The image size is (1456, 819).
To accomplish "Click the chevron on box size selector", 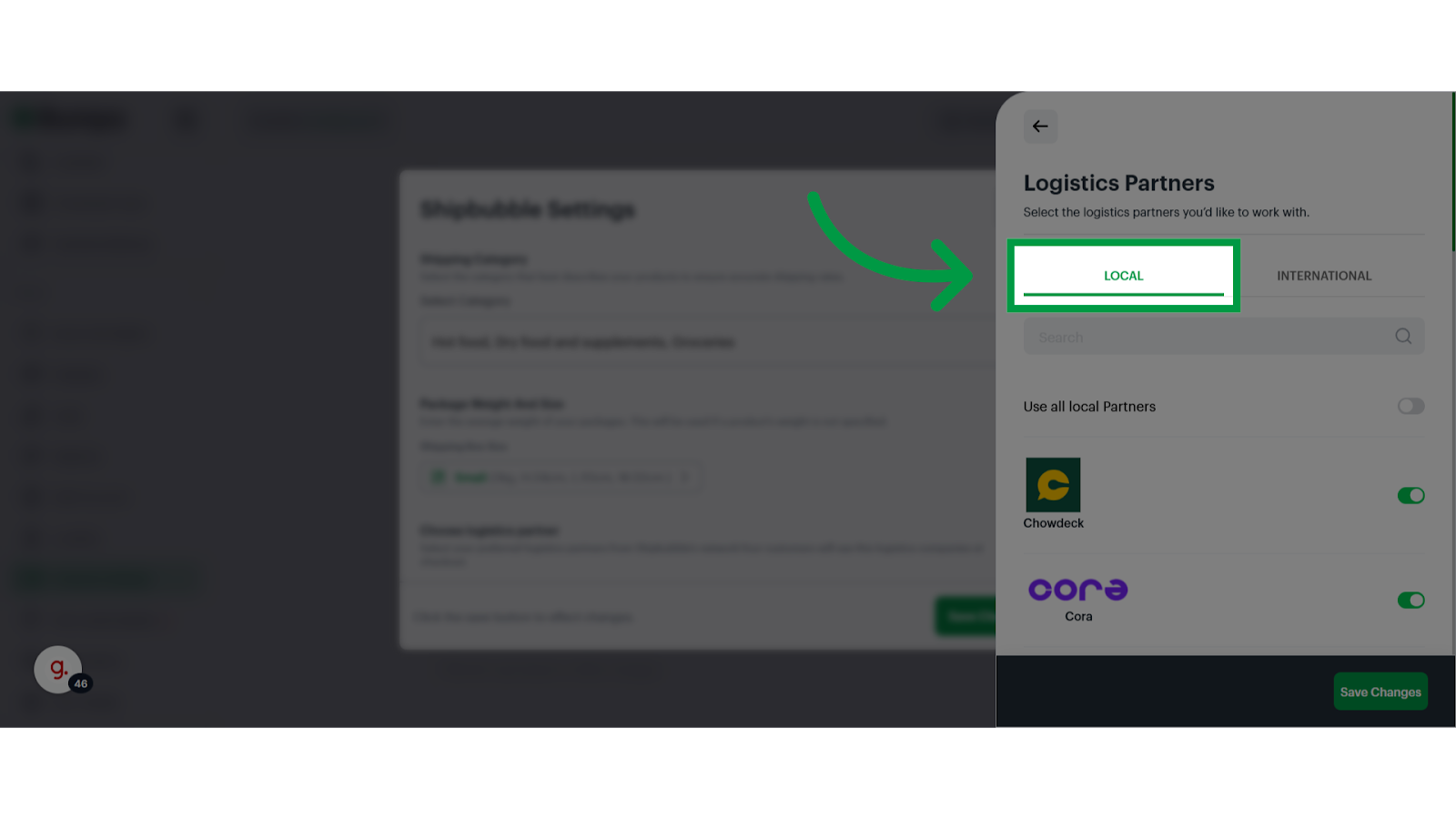I will click(685, 477).
